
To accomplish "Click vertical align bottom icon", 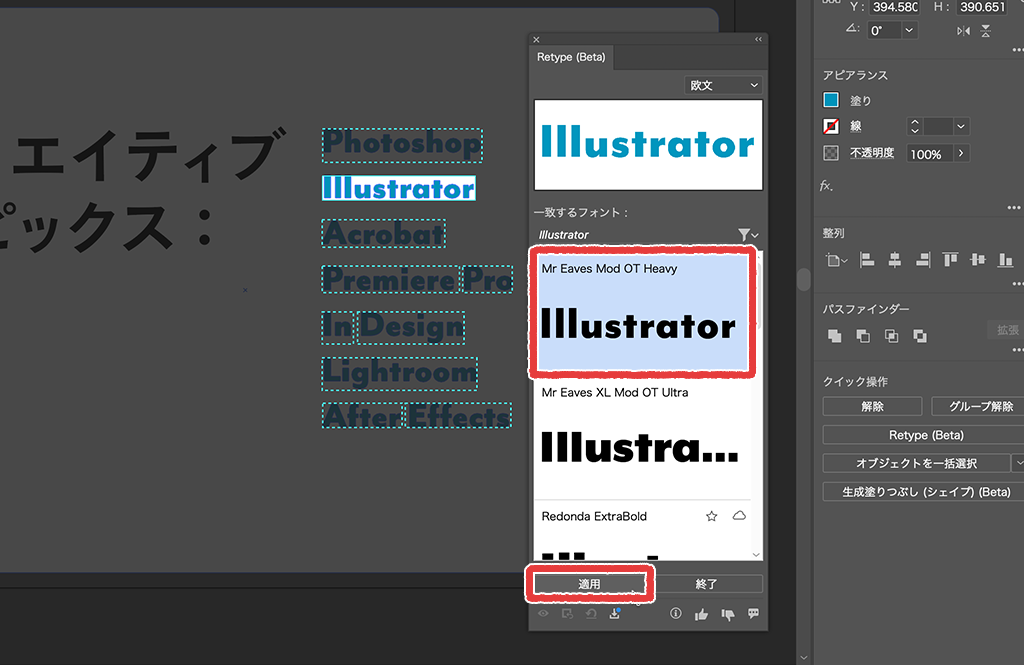I will coord(1006,260).
